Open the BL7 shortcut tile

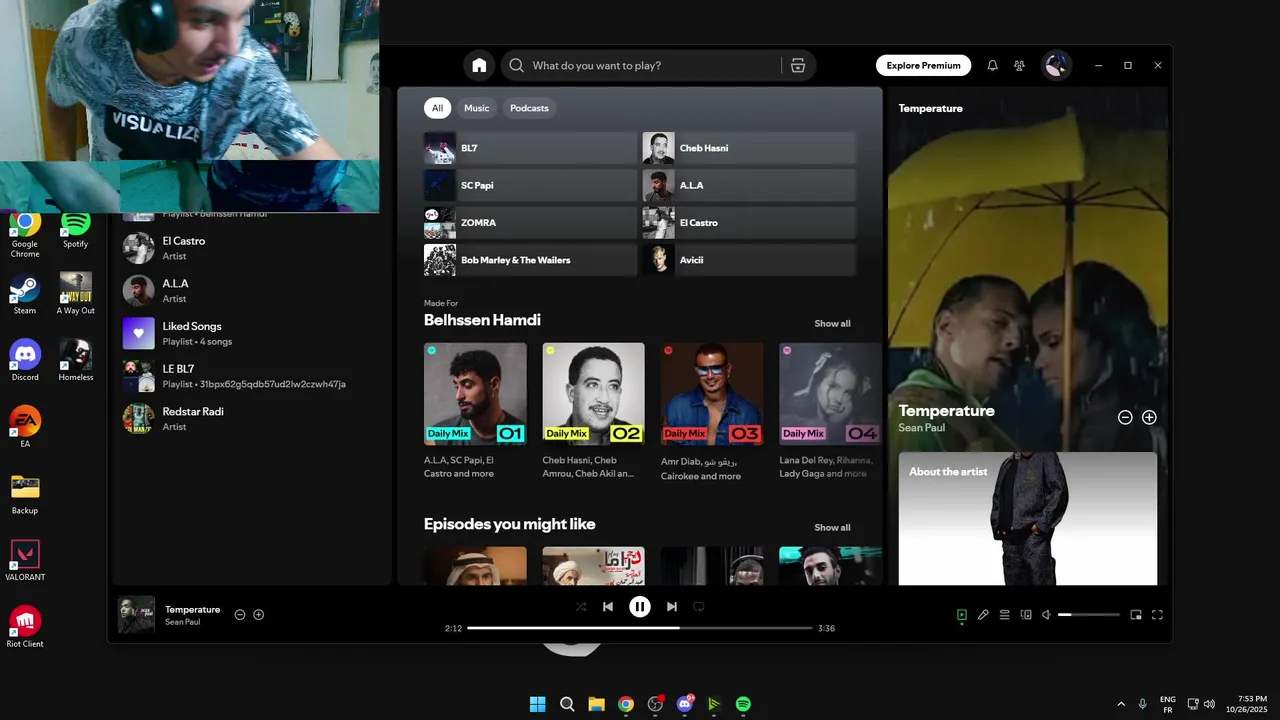(530, 148)
